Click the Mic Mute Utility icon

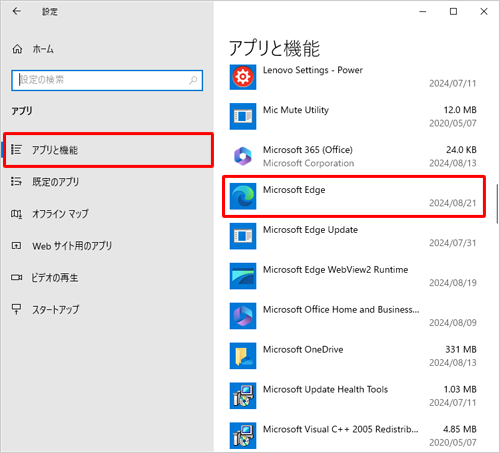pos(243,116)
